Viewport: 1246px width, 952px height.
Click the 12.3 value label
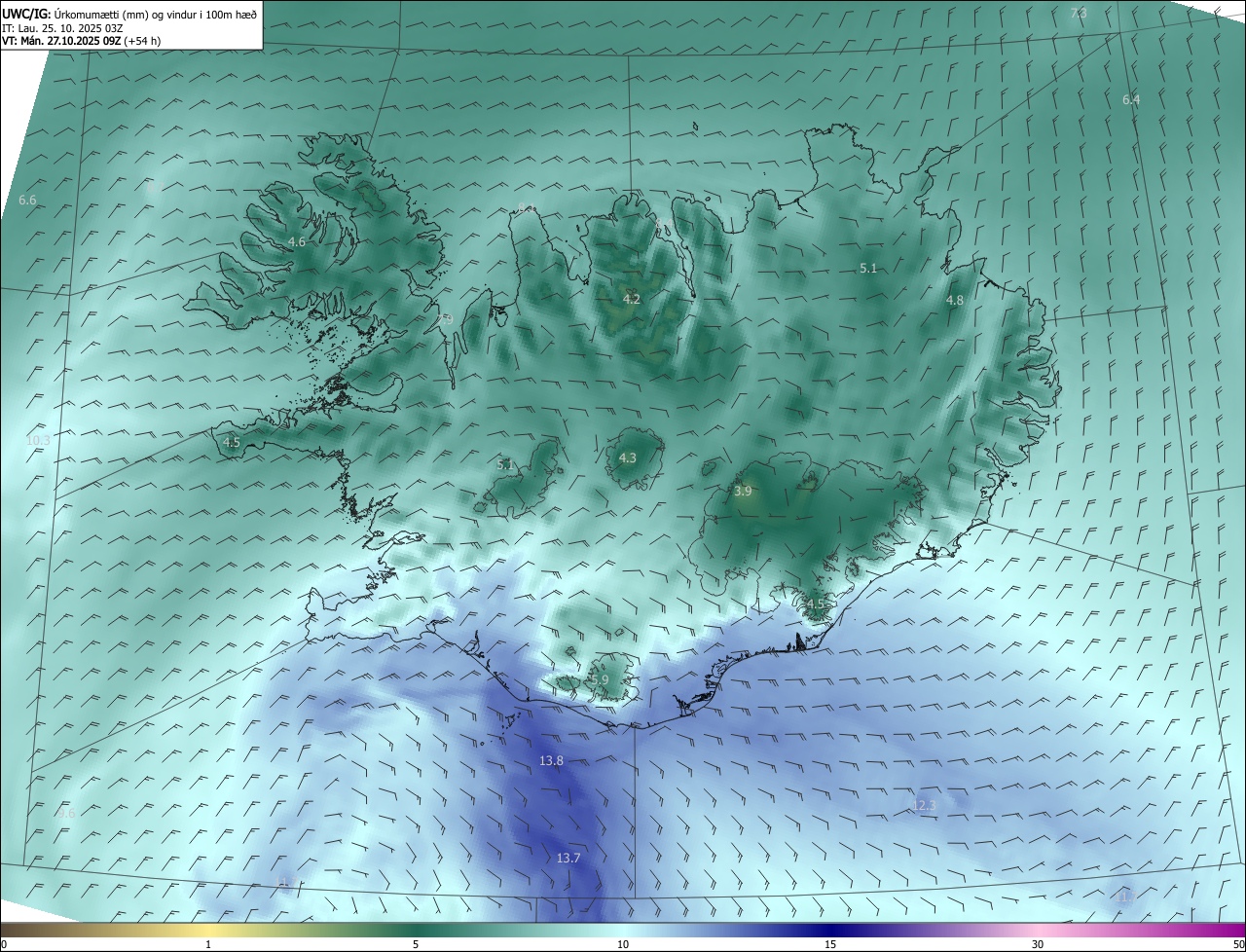pyautogui.click(x=924, y=805)
